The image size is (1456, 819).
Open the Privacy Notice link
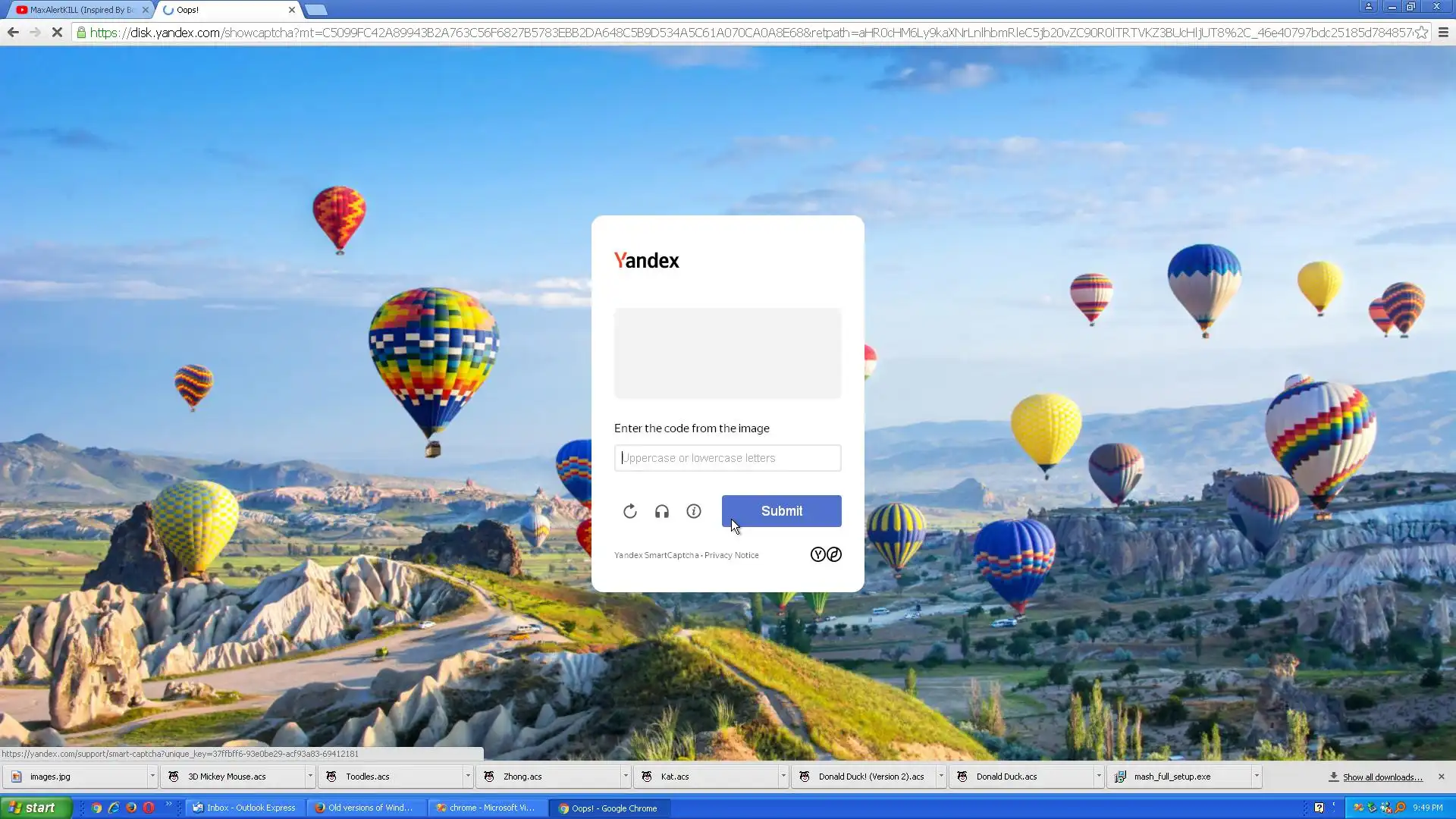coord(731,555)
